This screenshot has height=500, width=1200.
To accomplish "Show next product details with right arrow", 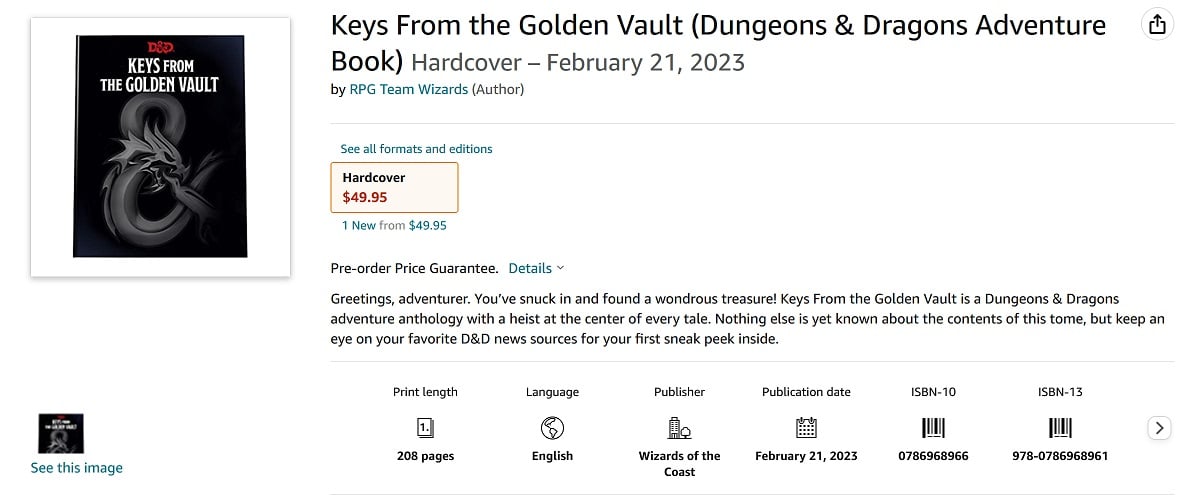I will pos(1159,428).
